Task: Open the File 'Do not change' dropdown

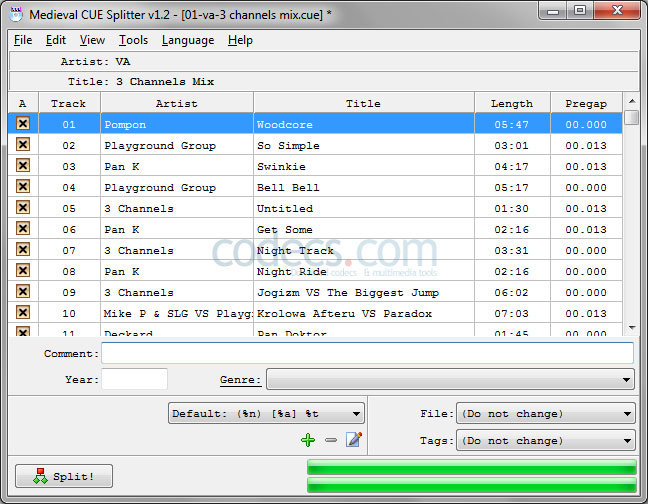Action: click(x=546, y=414)
